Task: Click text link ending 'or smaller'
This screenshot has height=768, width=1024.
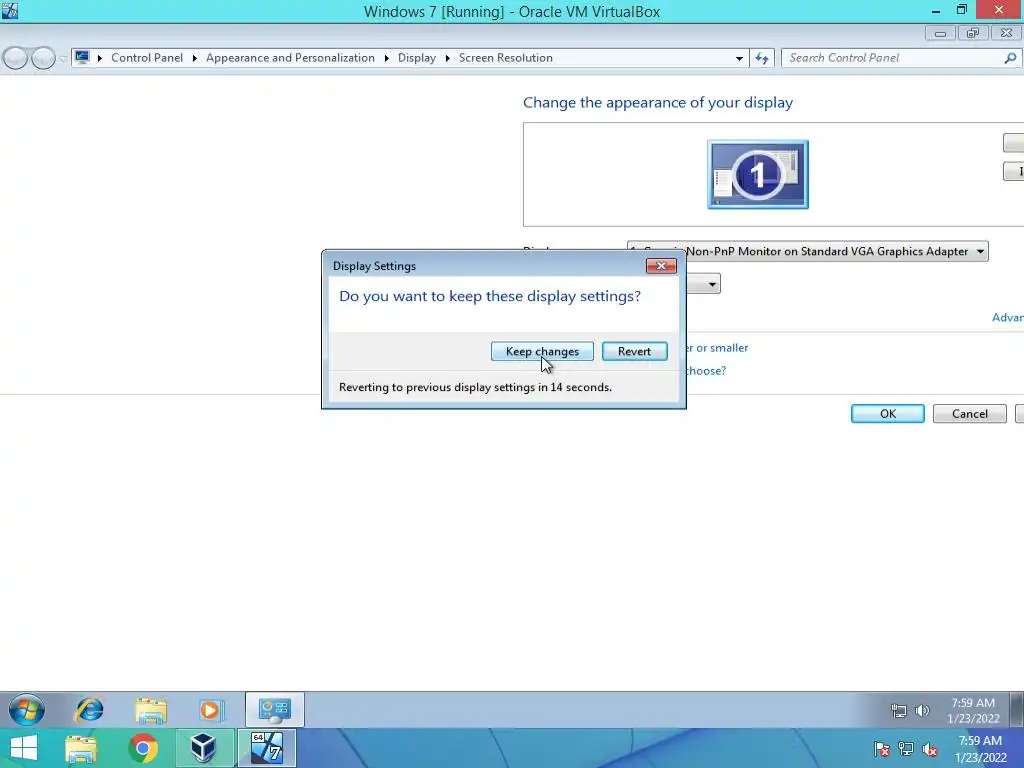Action: pyautogui.click(x=717, y=348)
